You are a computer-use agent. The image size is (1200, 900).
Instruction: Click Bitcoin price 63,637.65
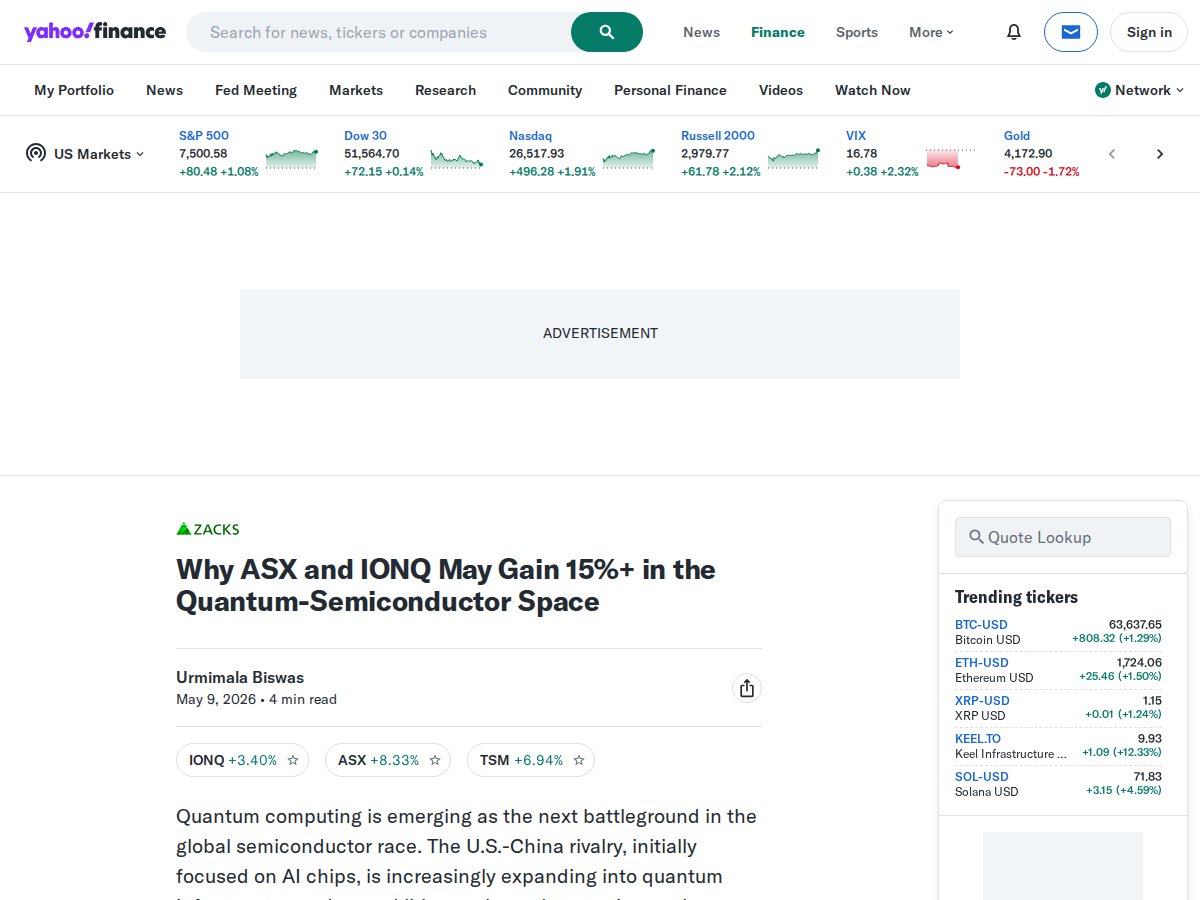pos(1135,624)
